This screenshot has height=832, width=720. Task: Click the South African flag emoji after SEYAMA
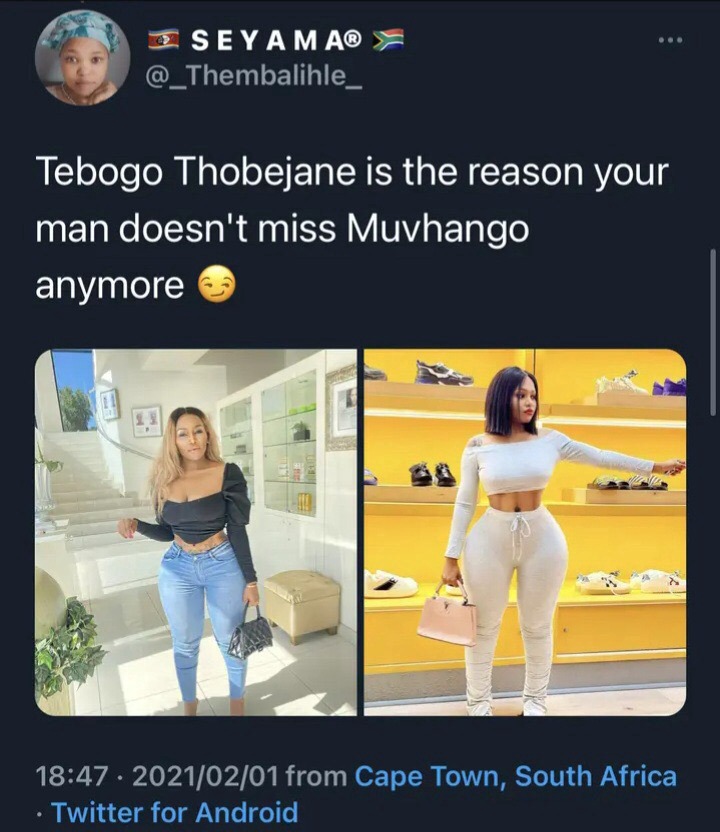coord(388,41)
